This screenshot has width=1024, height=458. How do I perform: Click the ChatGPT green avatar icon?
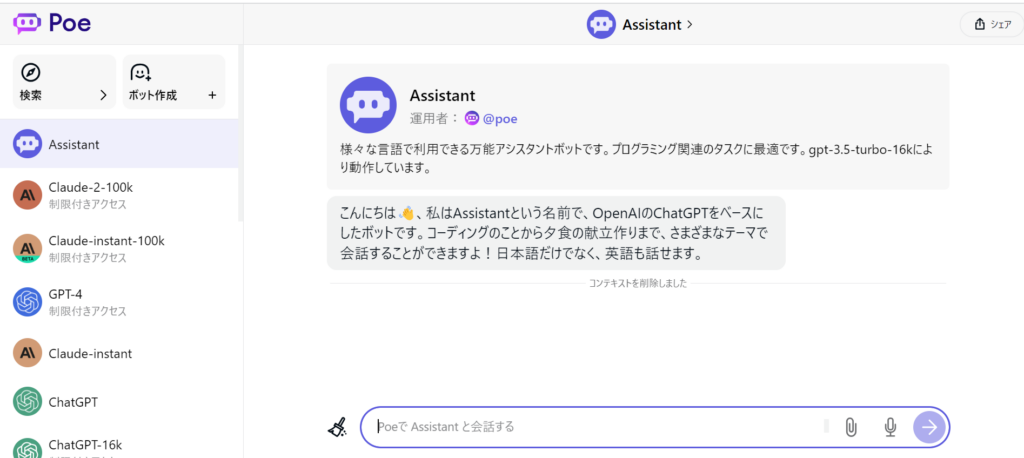(27, 402)
